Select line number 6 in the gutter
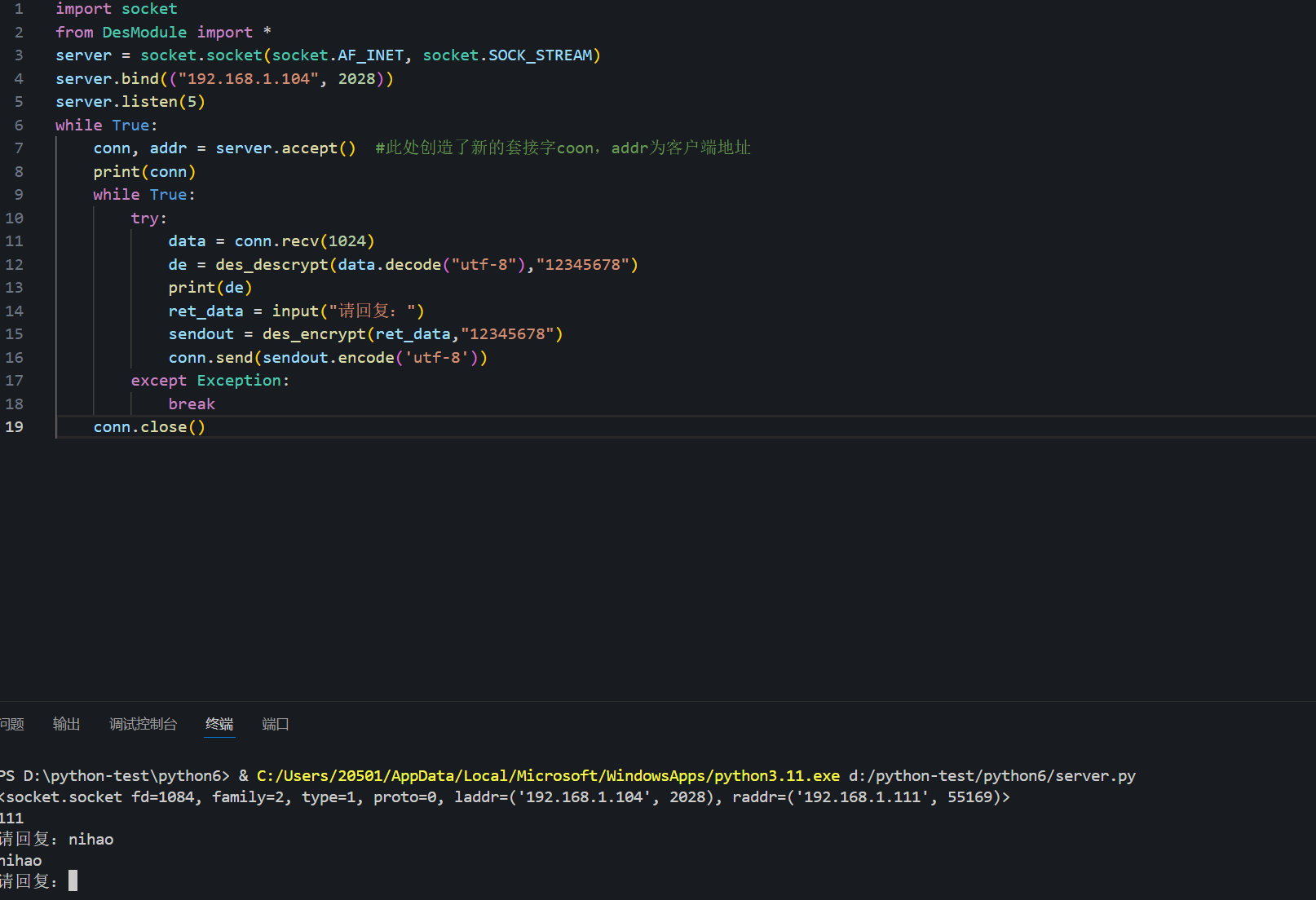This screenshot has width=1316, height=900. 19,126
